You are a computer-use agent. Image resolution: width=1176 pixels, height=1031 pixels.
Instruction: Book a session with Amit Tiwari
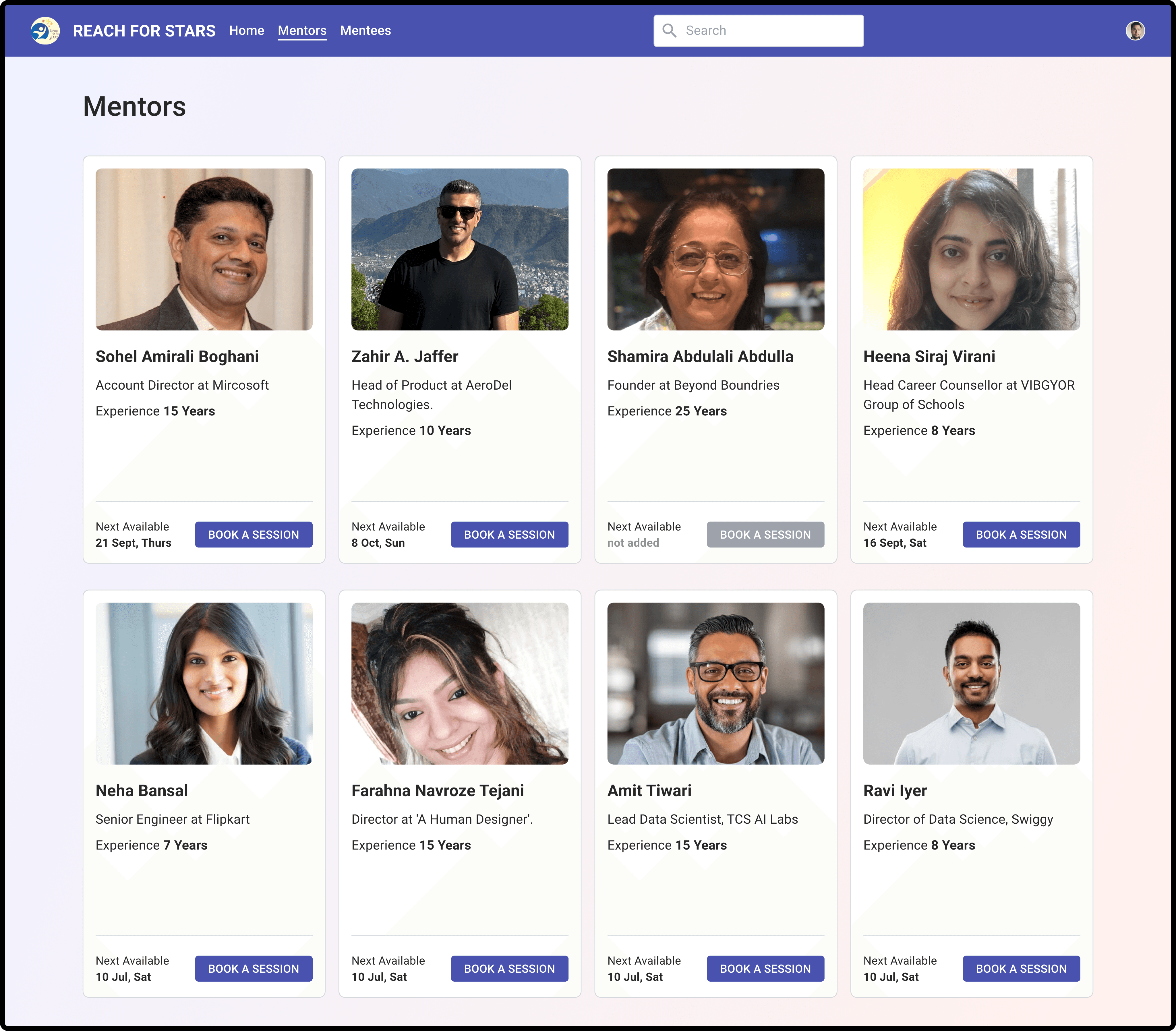point(765,968)
